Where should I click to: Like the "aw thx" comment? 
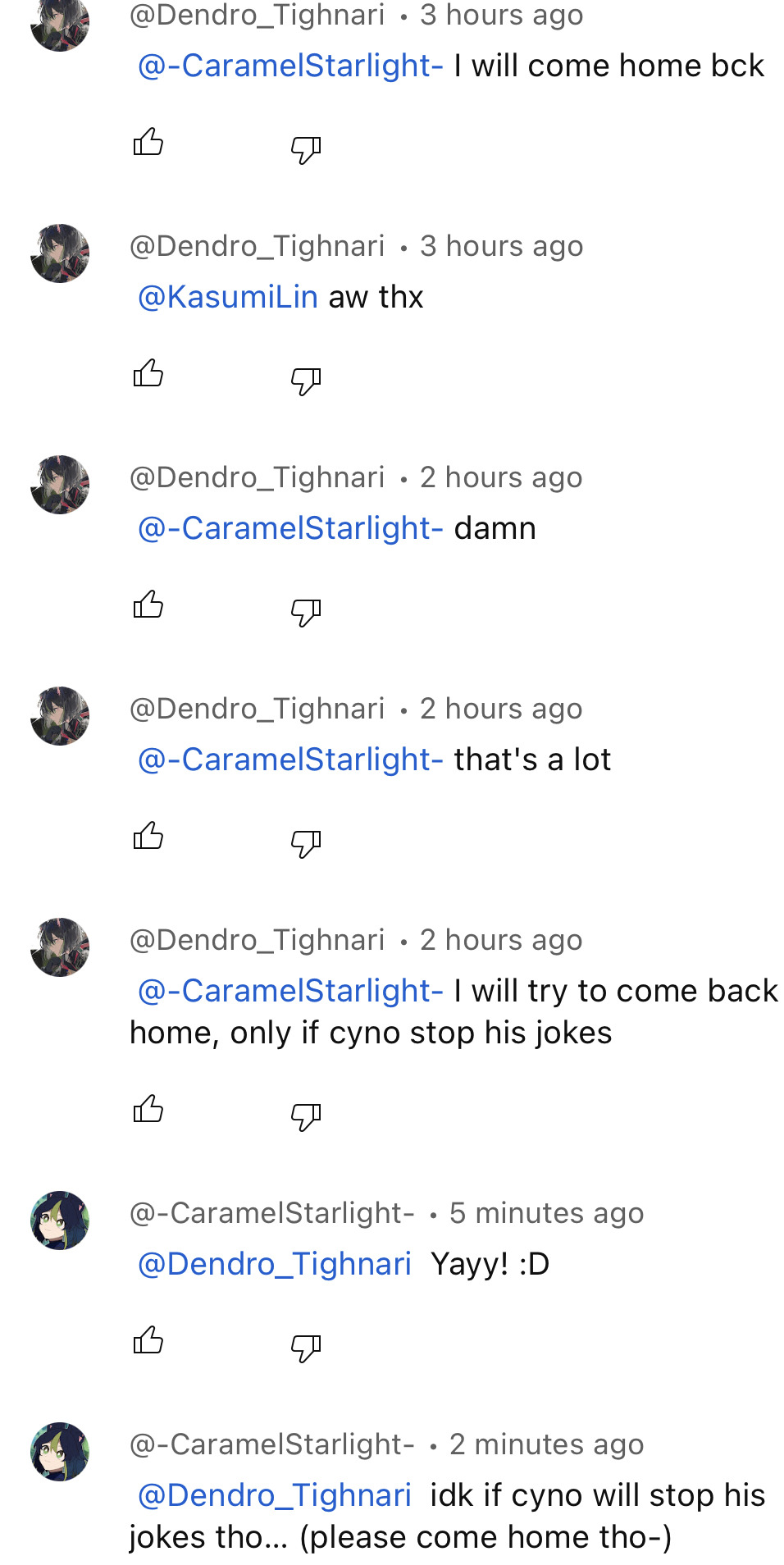(148, 374)
